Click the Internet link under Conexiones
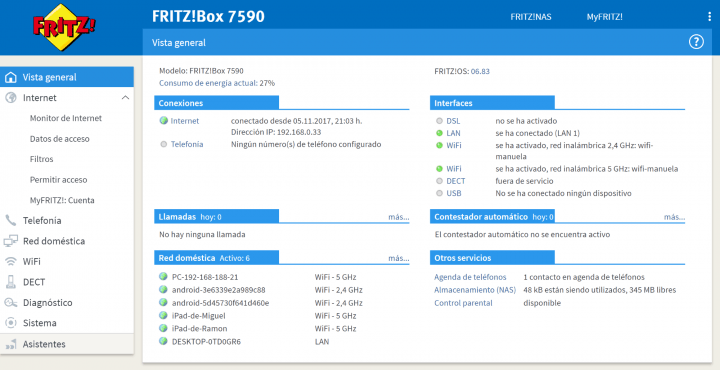Image resolution: width=720 pixels, height=370 pixels. 185,121
